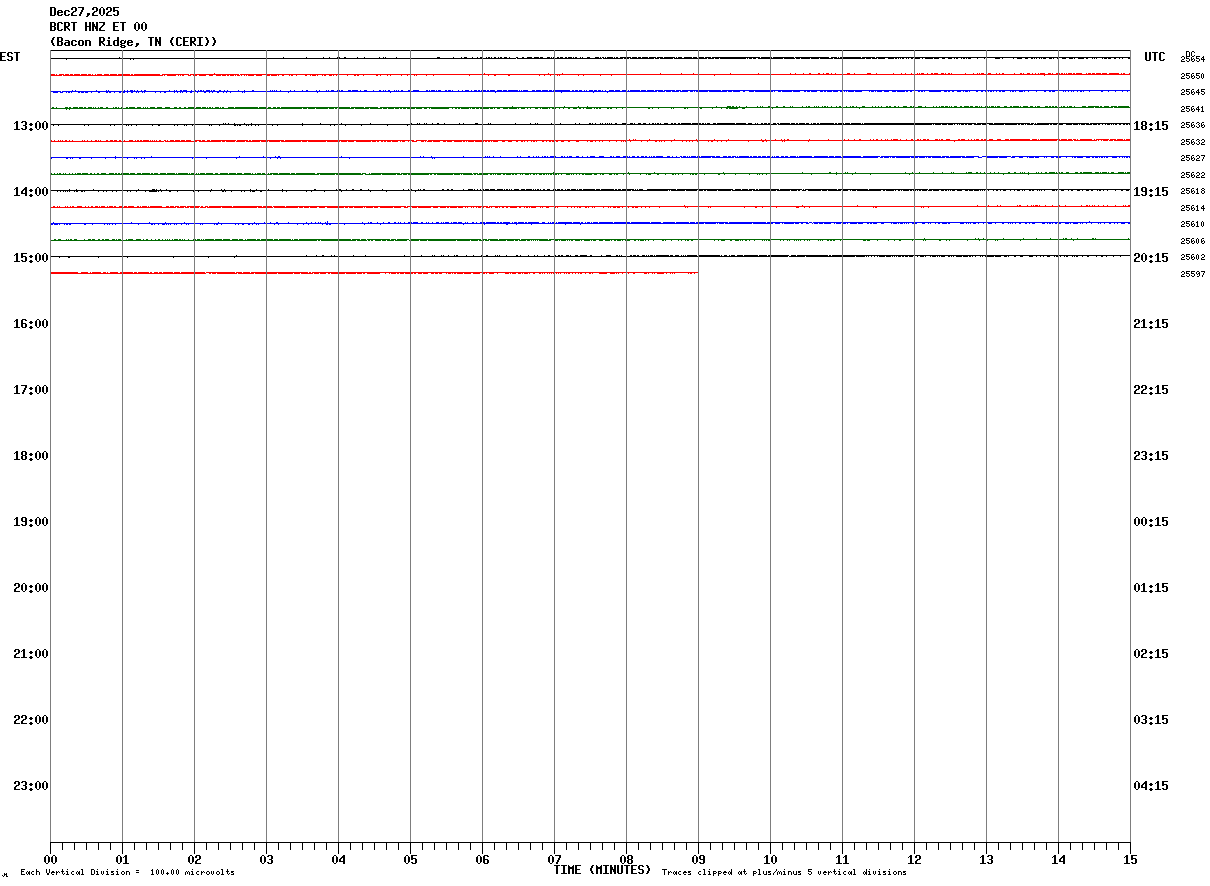
Task: Select the 18:15 UTC time label
Action: [1151, 125]
